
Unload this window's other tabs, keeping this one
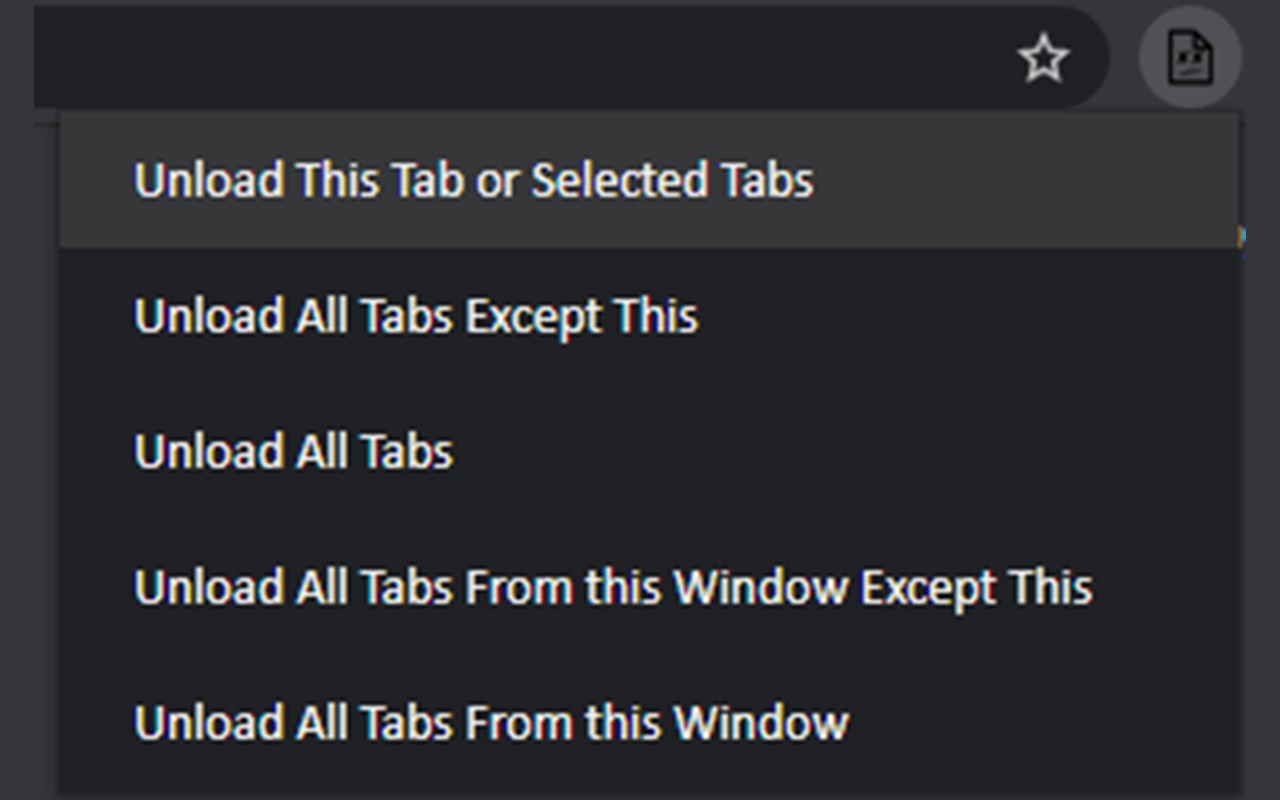(613, 587)
